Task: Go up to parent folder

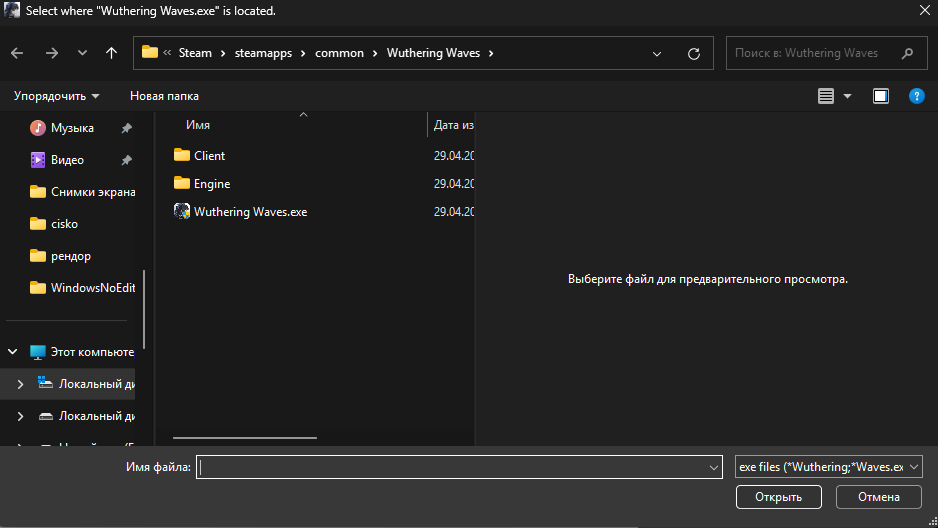Action: 111,53
